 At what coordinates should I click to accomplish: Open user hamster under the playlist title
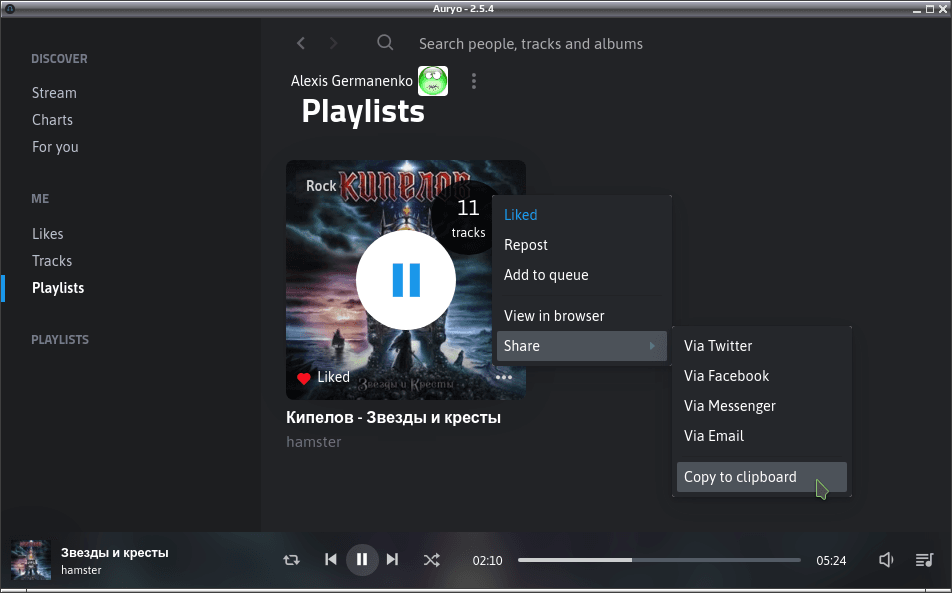[x=313, y=442]
